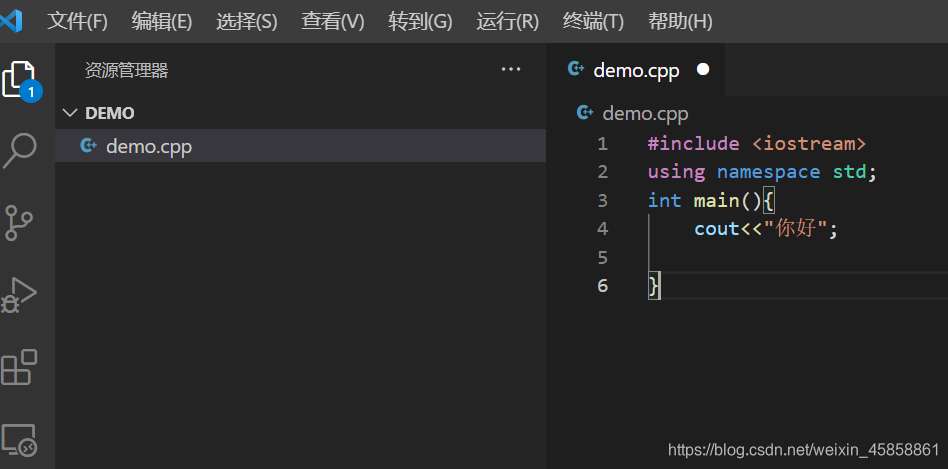948x469 pixels.
Task: Click std in line 2
Action: pos(849,172)
